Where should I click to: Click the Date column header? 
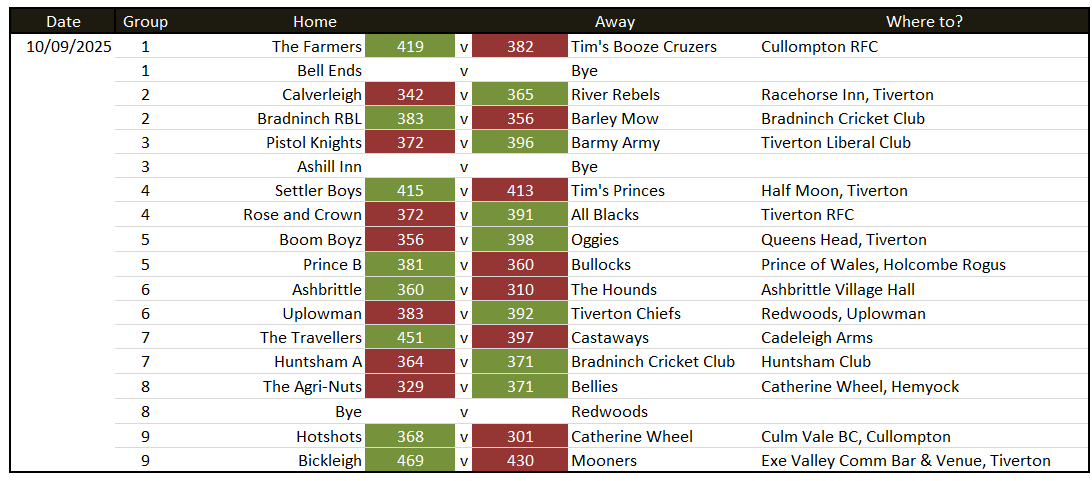63,21
